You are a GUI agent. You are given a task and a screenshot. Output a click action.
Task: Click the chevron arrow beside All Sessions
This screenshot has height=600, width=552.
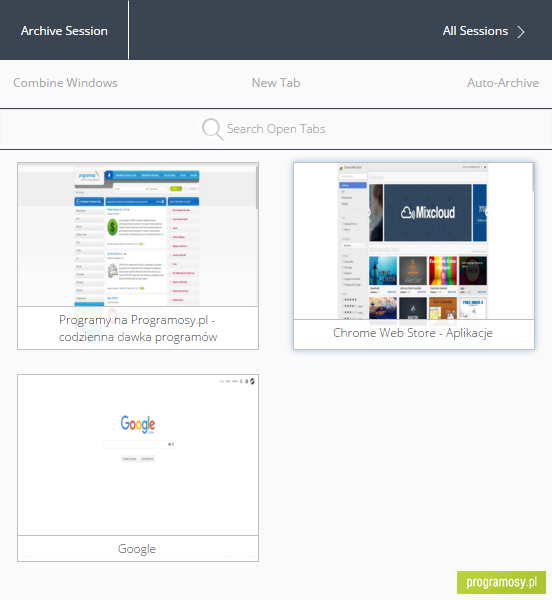521,32
